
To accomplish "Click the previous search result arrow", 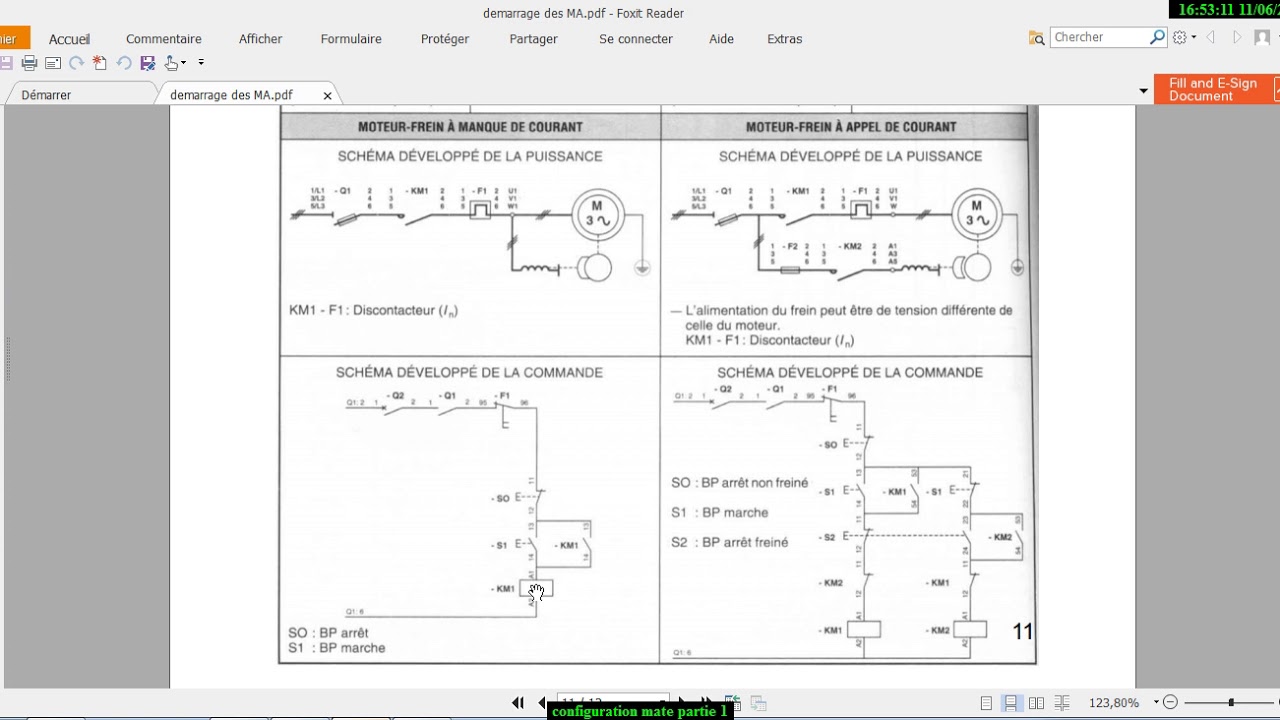I will pyautogui.click(x=1212, y=37).
